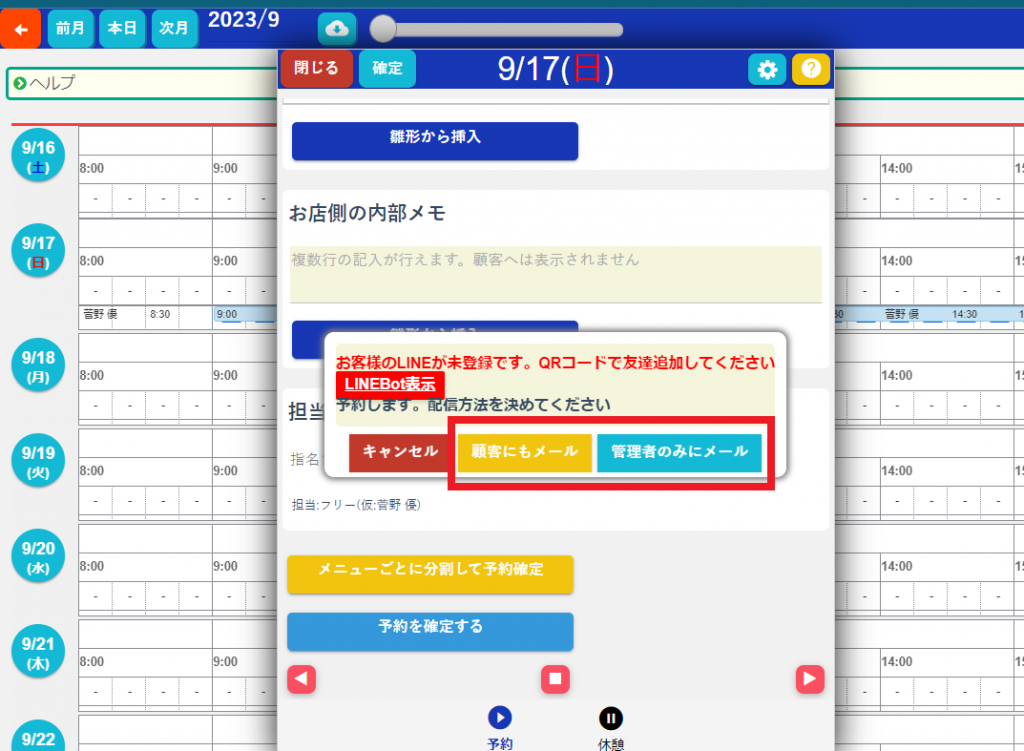1024x751 pixels.
Task: Go to next month with 次月
Action: [x=174, y=28]
